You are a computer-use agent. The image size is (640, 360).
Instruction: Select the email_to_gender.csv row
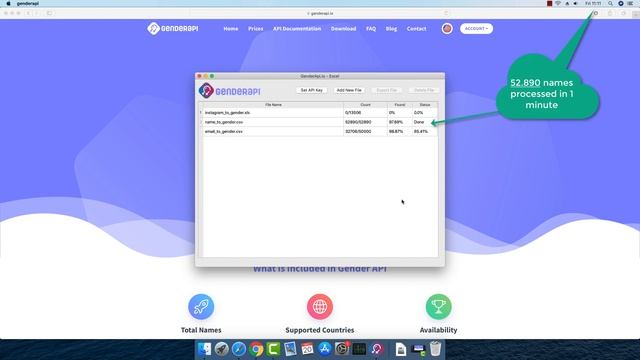click(x=320, y=131)
